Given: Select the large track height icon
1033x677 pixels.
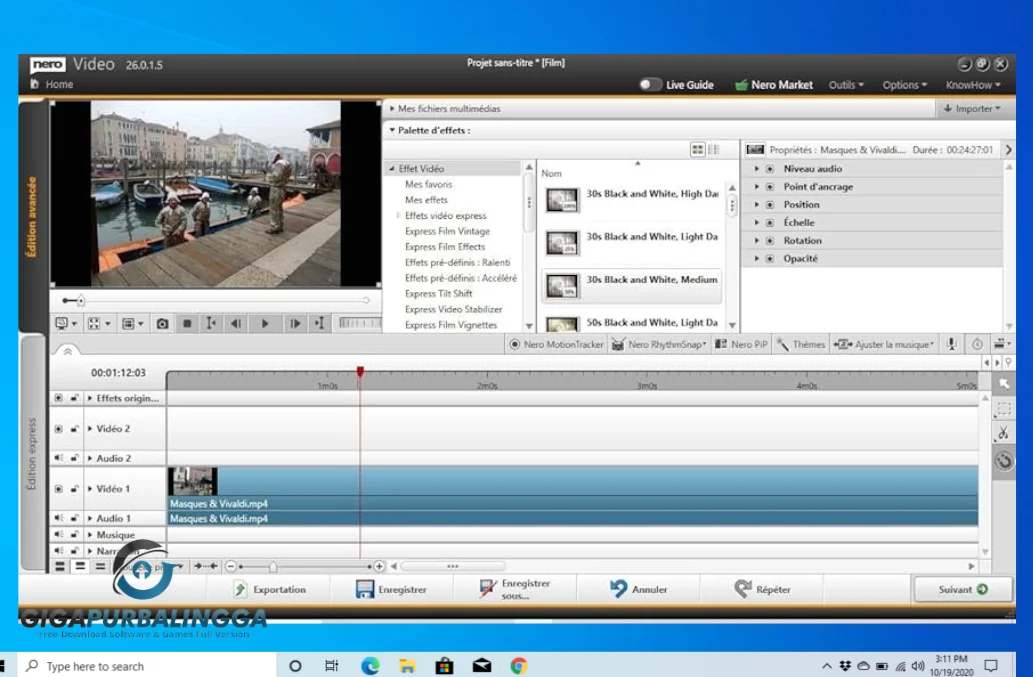Looking at the screenshot, I should pos(60,566).
